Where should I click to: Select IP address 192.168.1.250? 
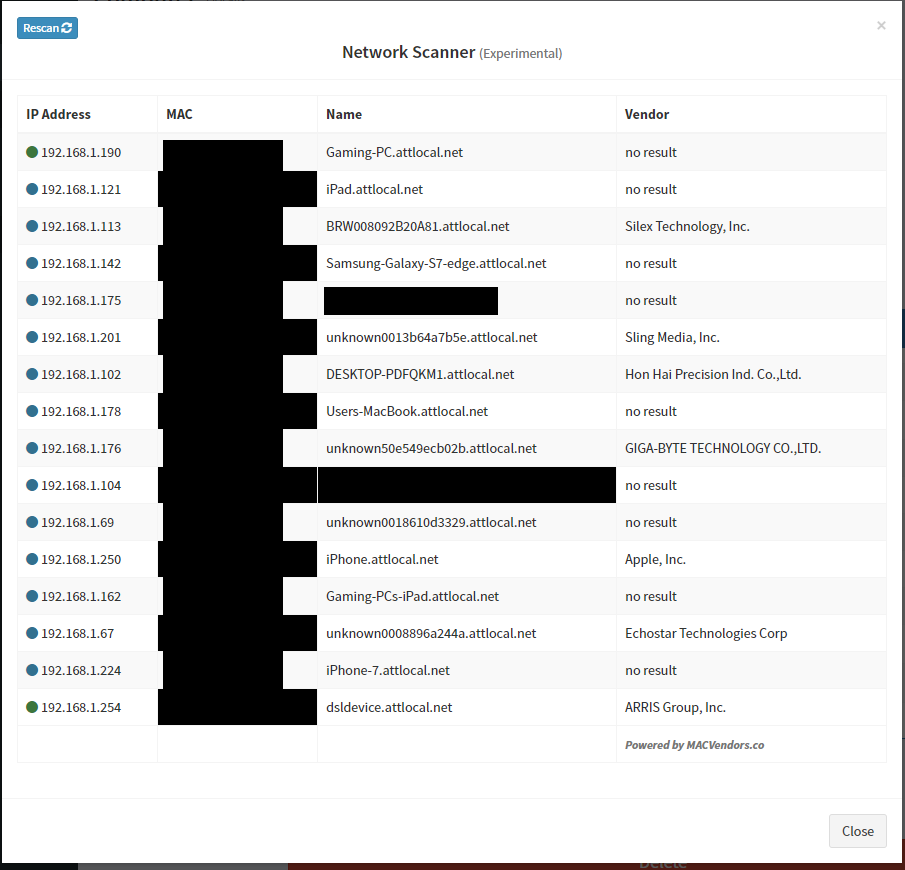(x=81, y=559)
